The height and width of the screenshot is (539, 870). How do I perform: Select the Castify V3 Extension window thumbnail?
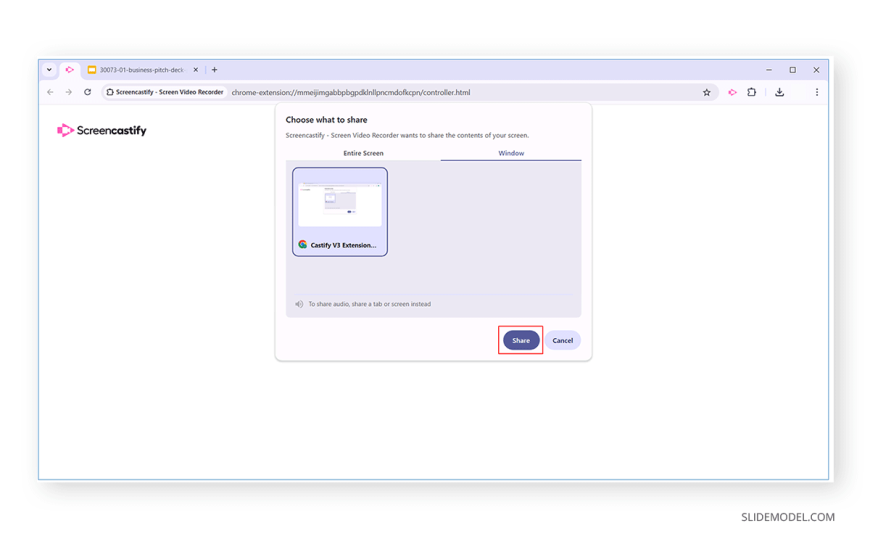coord(340,212)
